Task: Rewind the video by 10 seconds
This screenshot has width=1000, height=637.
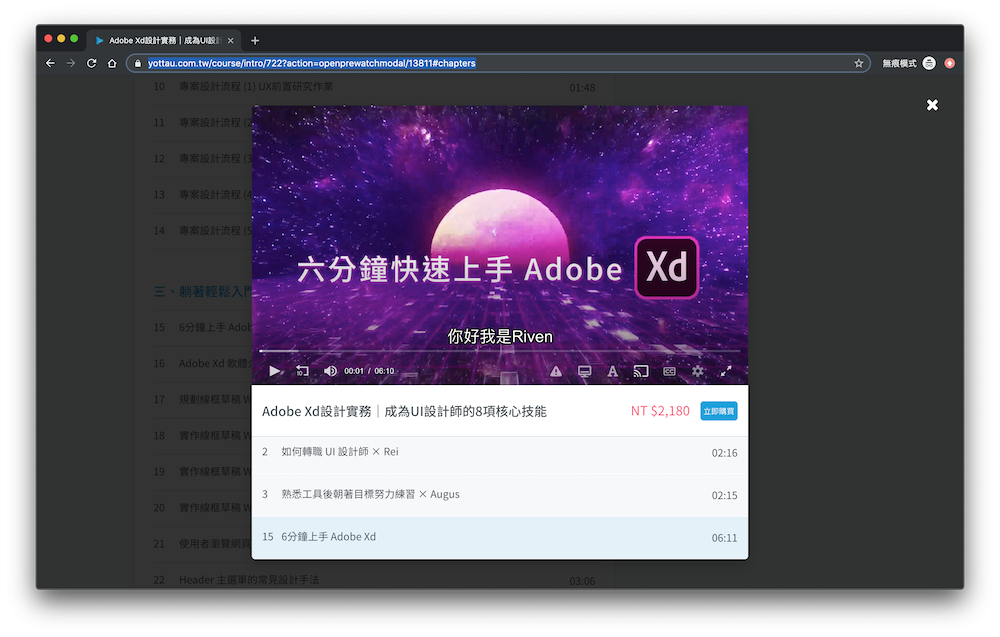Action: pyautogui.click(x=302, y=371)
